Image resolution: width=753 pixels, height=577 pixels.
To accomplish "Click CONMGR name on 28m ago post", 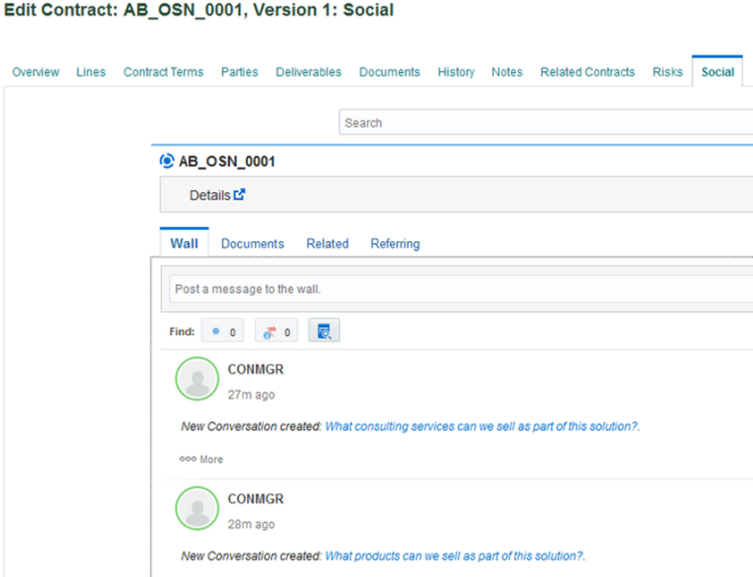I will pos(255,499).
